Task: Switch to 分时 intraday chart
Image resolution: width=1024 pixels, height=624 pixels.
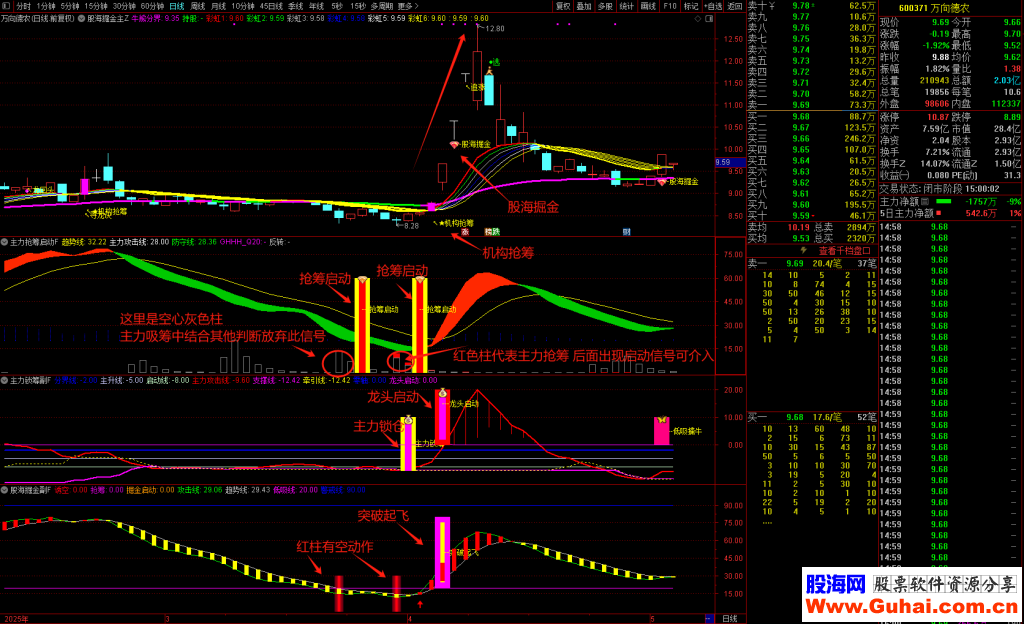Action: [24, 6]
